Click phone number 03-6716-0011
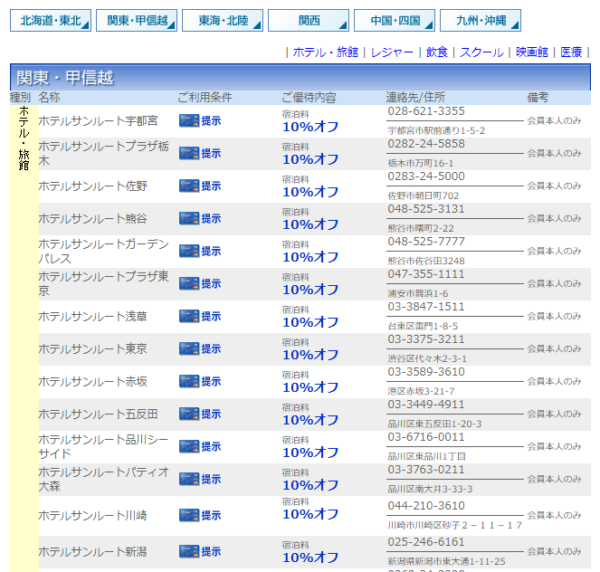Viewport: 600px width, 572px height. [x=426, y=437]
